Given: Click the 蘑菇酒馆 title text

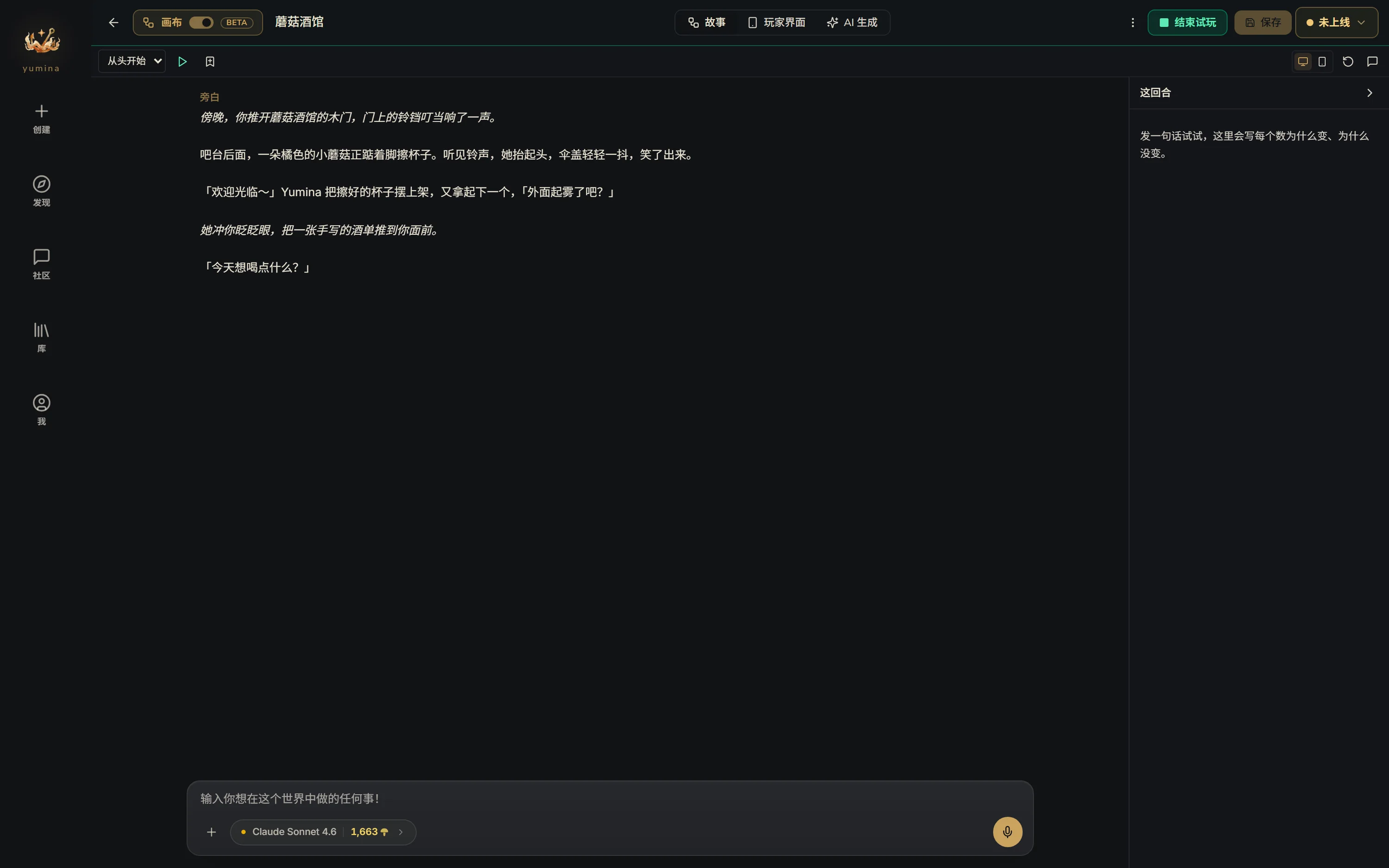Looking at the screenshot, I should pos(299,22).
